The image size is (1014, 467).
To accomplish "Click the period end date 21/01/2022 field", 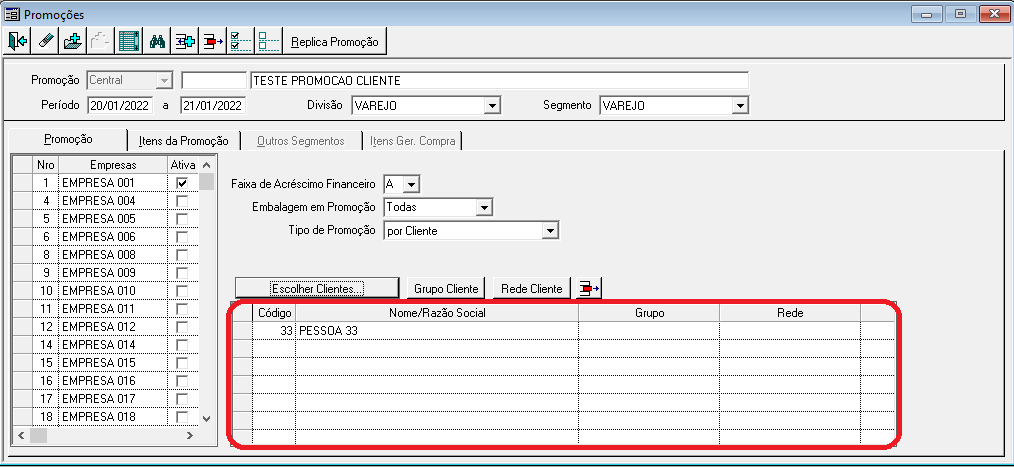I will 213,105.
